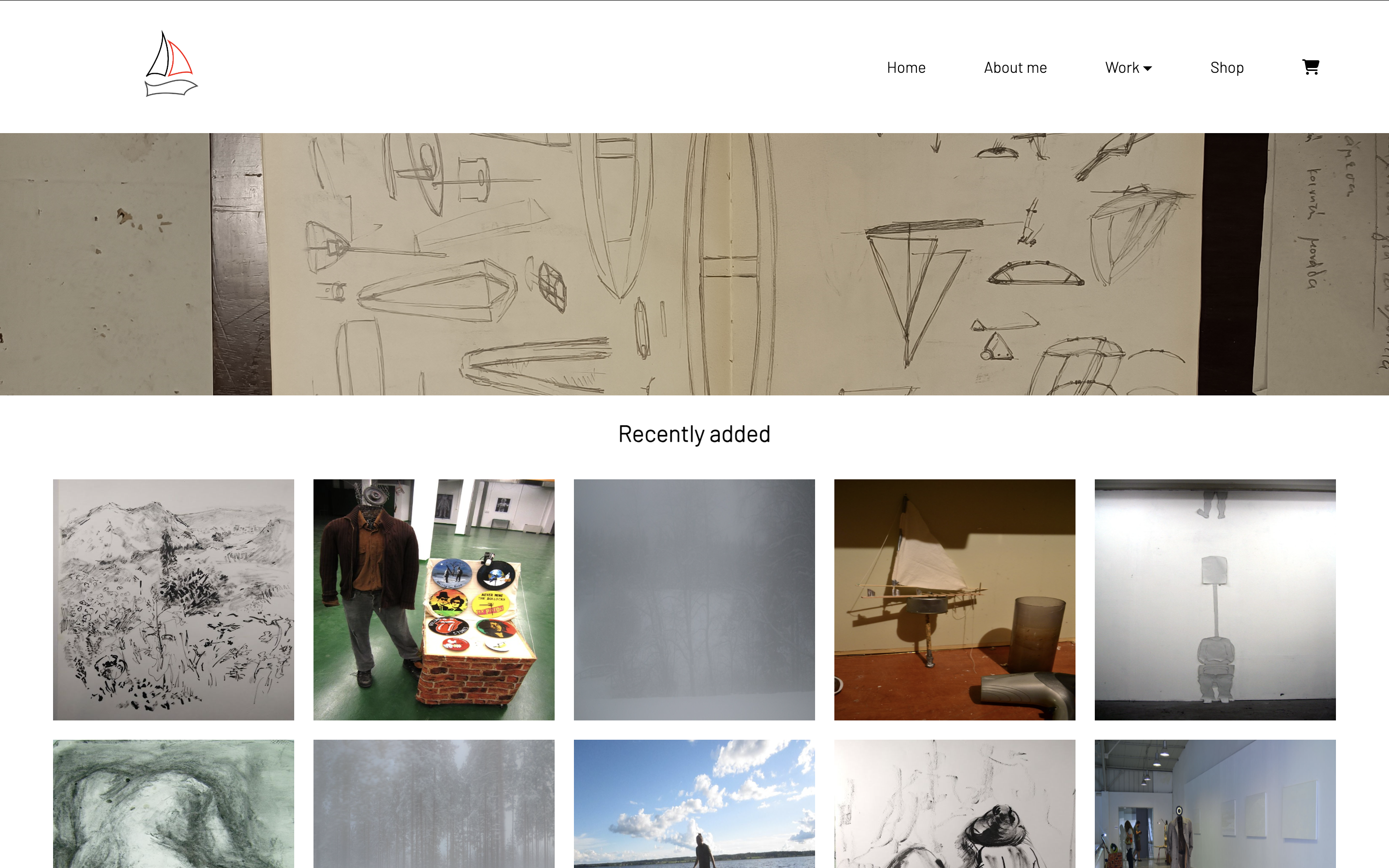Open the shopping cart icon

pyautogui.click(x=1310, y=67)
